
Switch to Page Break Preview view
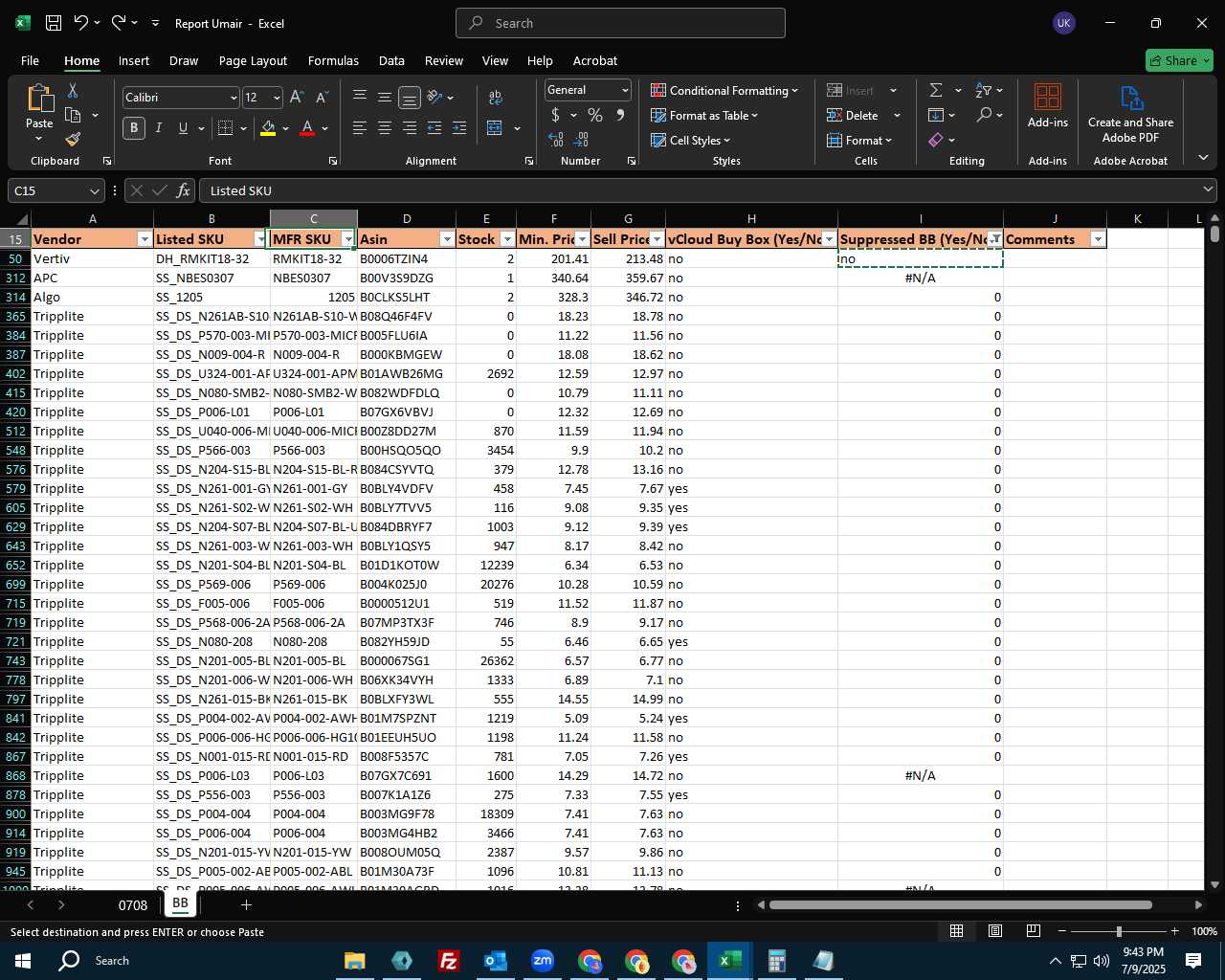(x=1034, y=931)
